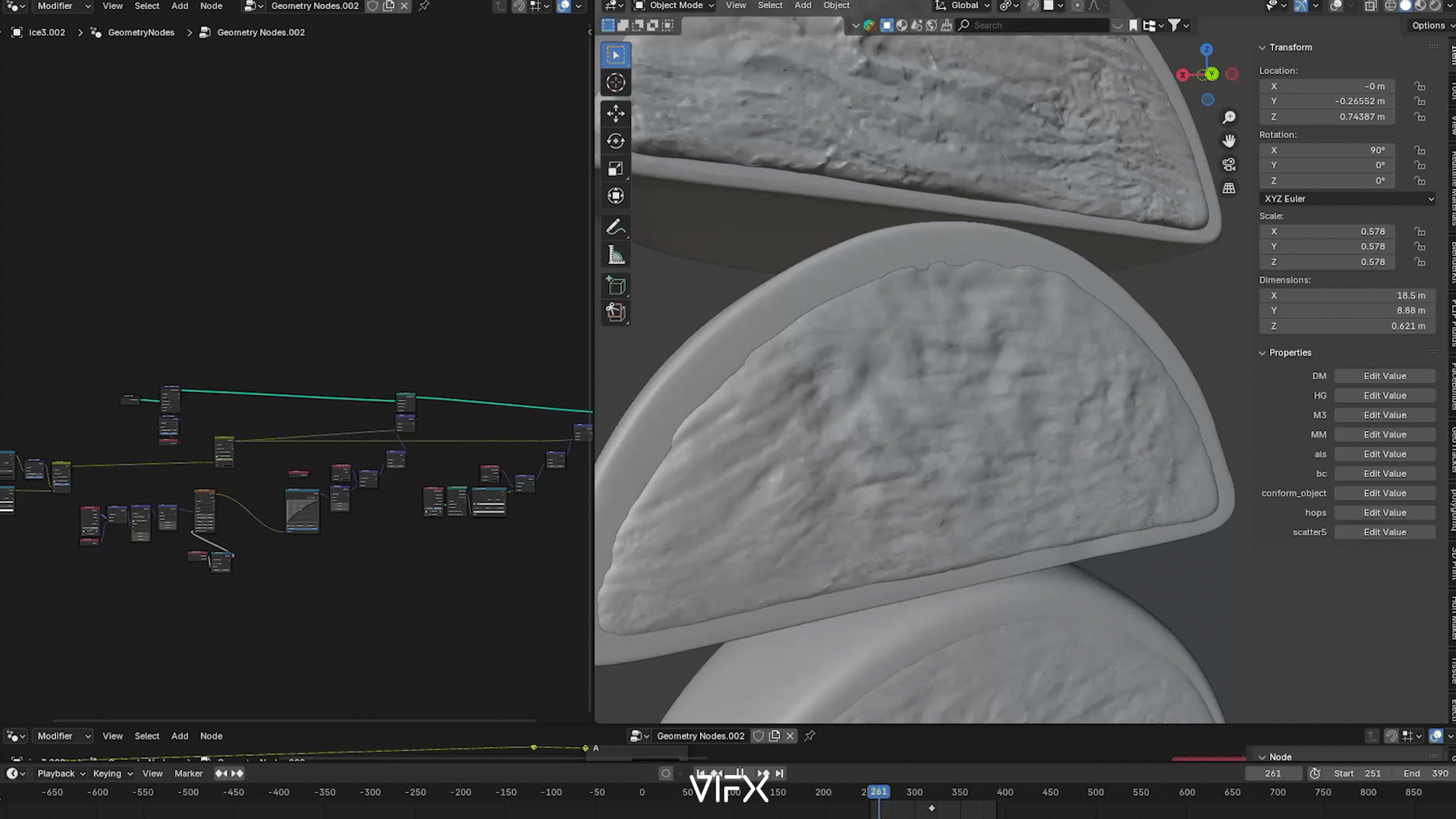This screenshot has width=1456, height=819.
Task: Click Edit Value for the DM property
Action: point(1385,376)
